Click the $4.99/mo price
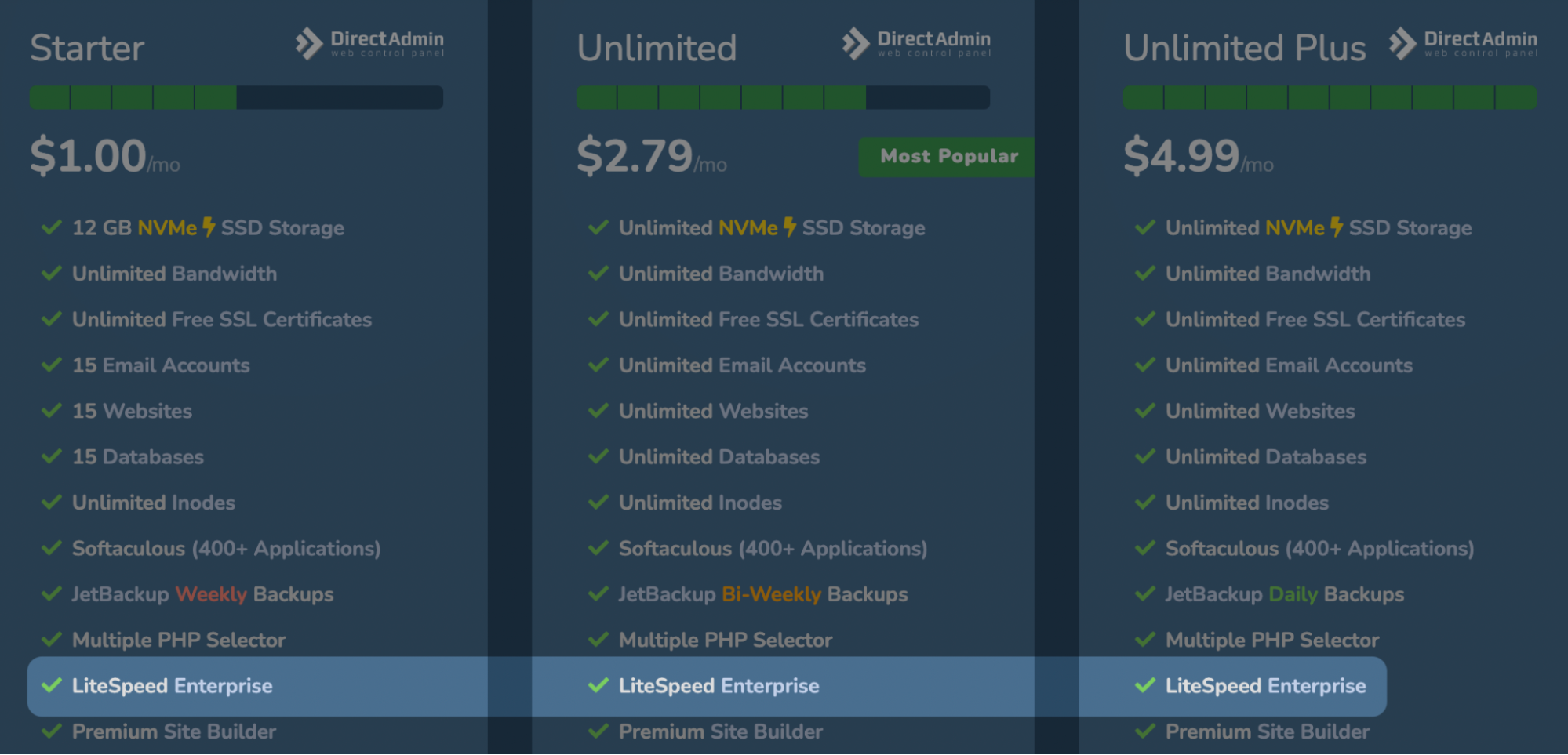The width and height of the screenshot is (1568, 755). [1199, 155]
